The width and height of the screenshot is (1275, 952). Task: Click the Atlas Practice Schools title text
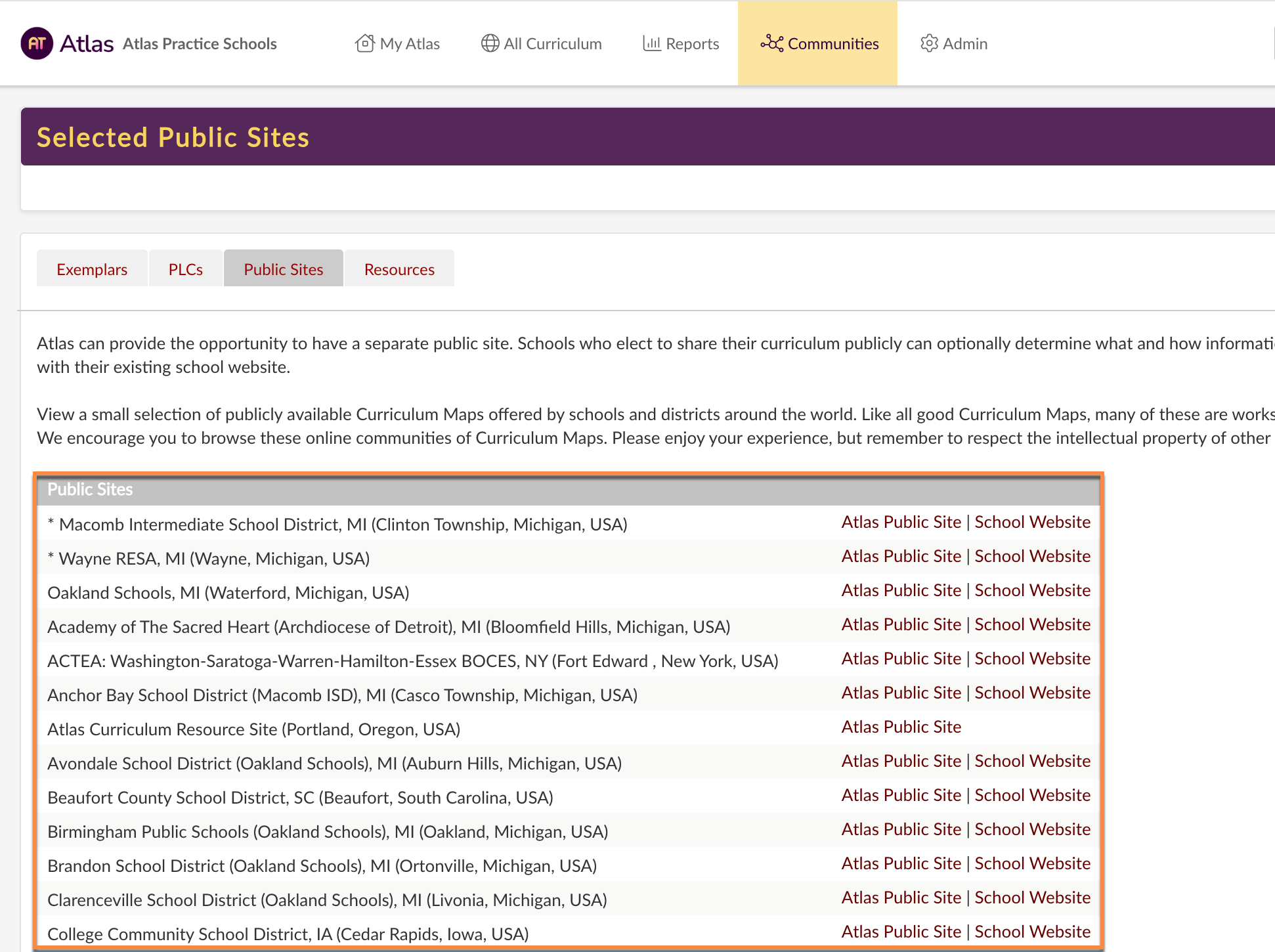[200, 43]
